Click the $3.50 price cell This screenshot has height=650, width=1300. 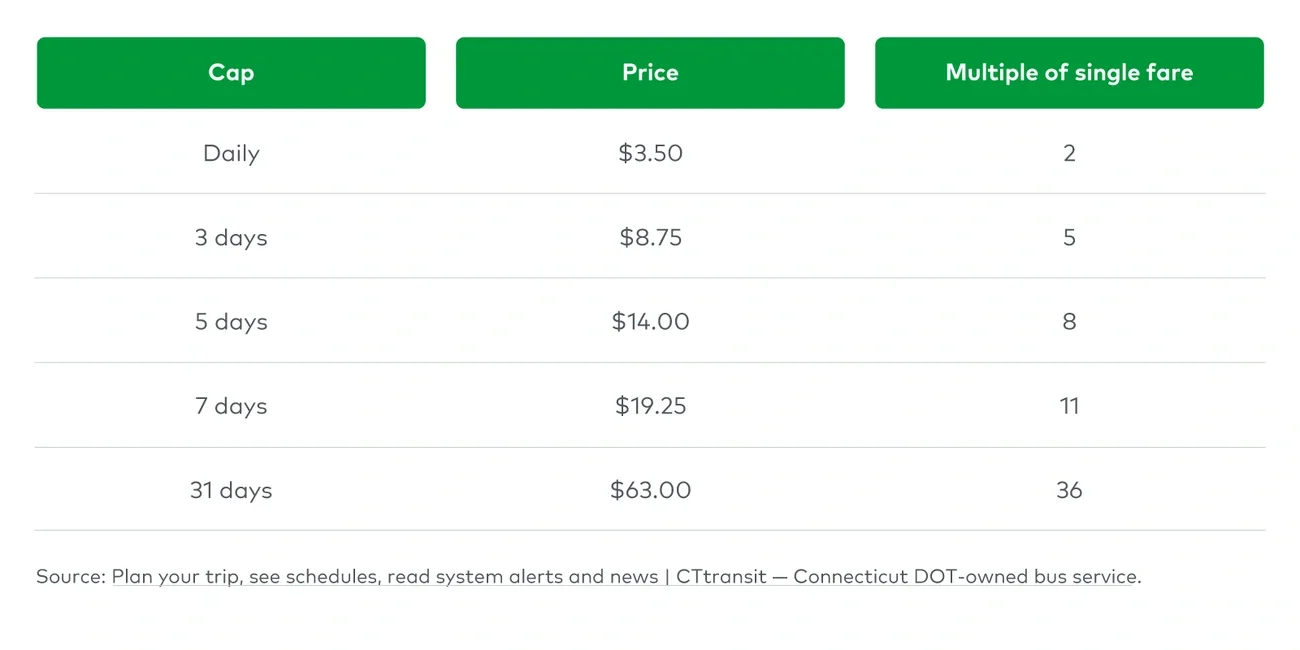(650, 154)
